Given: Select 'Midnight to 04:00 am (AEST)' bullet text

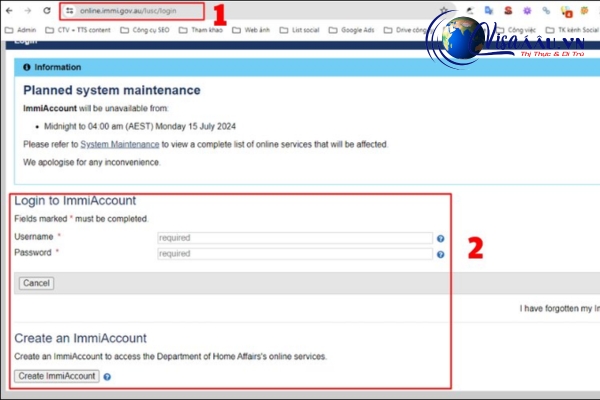Looking at the screenshot, I should coord(99,127).
